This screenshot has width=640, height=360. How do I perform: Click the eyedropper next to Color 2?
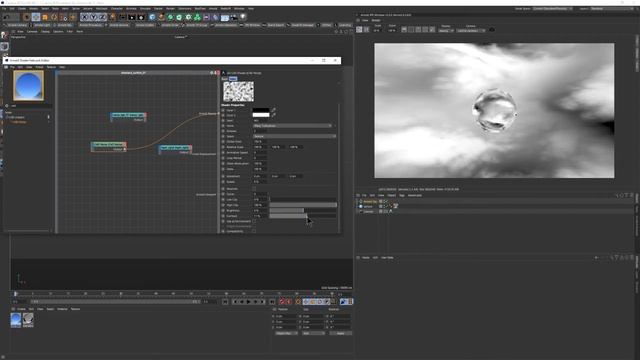click(x=273, y=115)
